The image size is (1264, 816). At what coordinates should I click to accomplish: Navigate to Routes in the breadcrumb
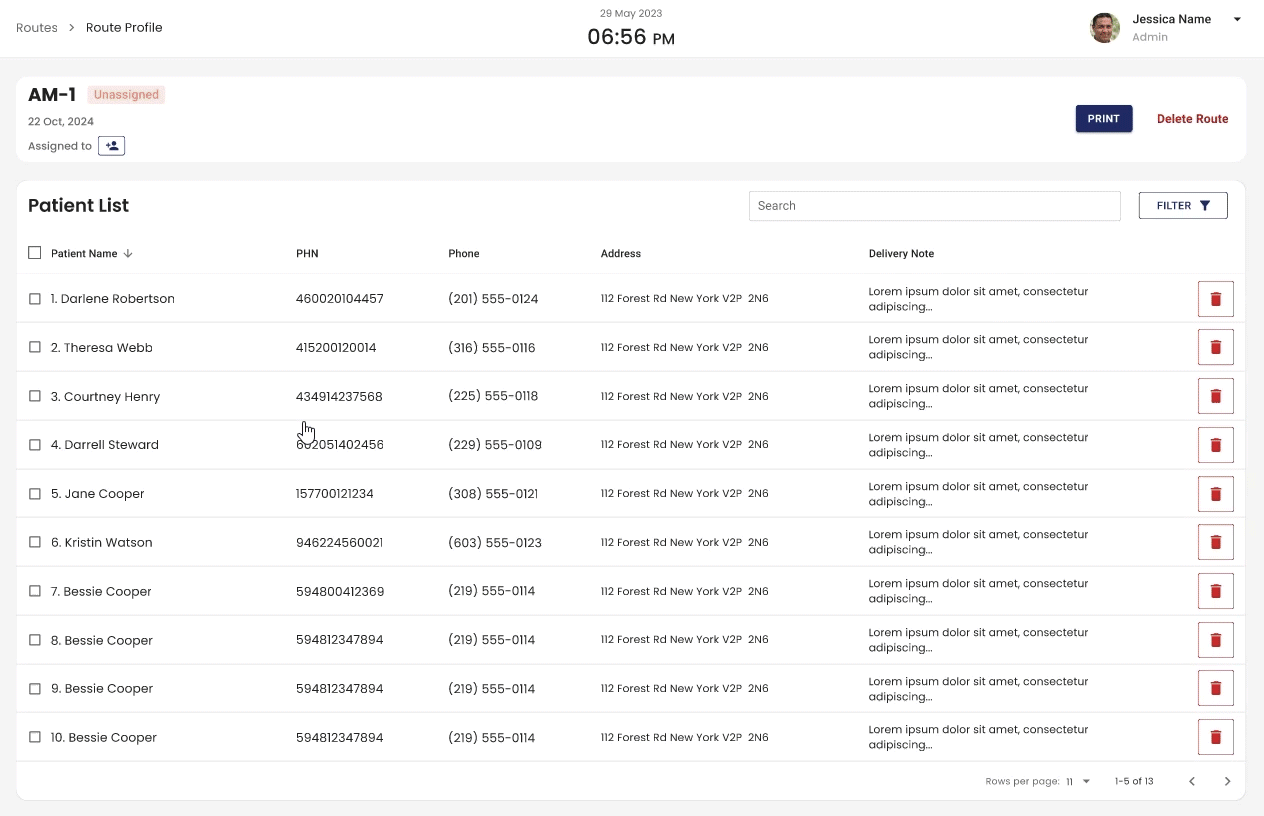(37, 28)
